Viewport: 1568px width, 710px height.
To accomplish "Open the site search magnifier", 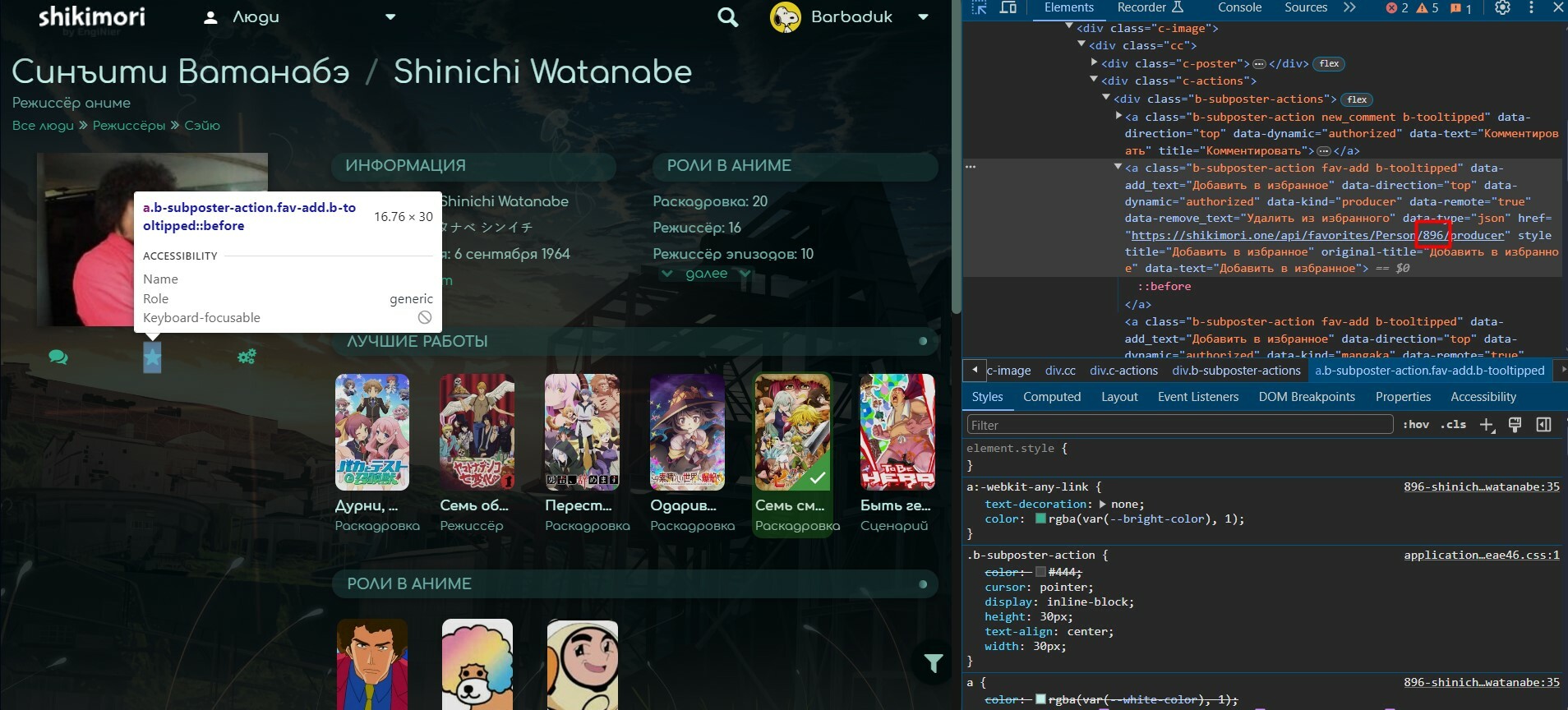I will click(727, 17).
